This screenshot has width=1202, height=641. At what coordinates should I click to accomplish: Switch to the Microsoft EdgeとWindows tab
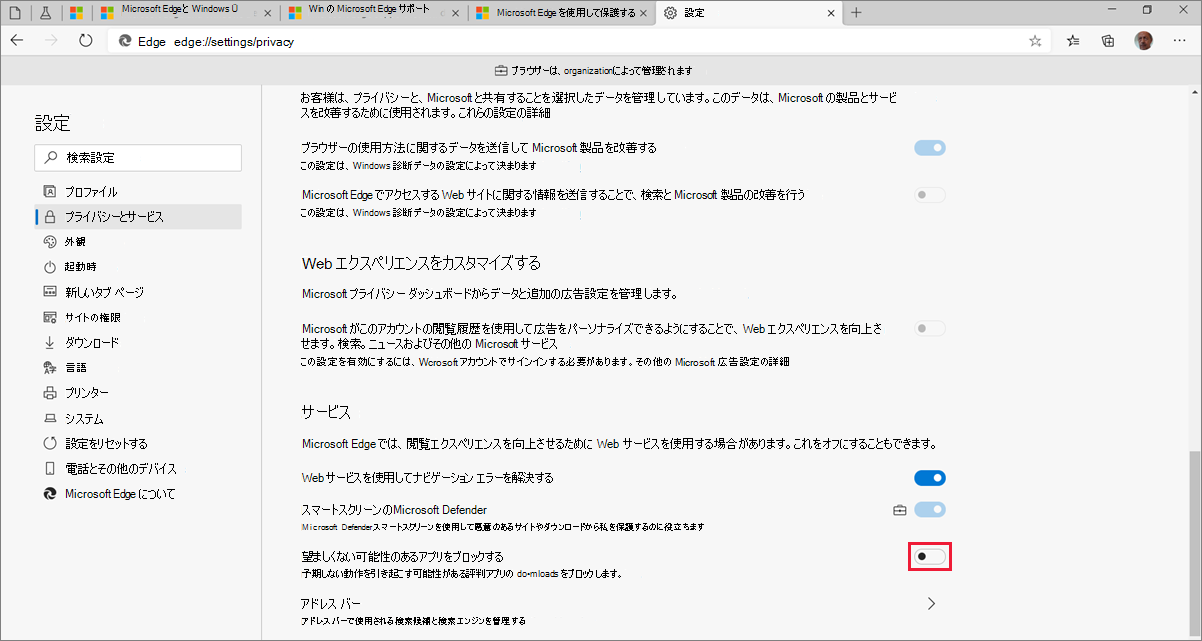(185, 13)
